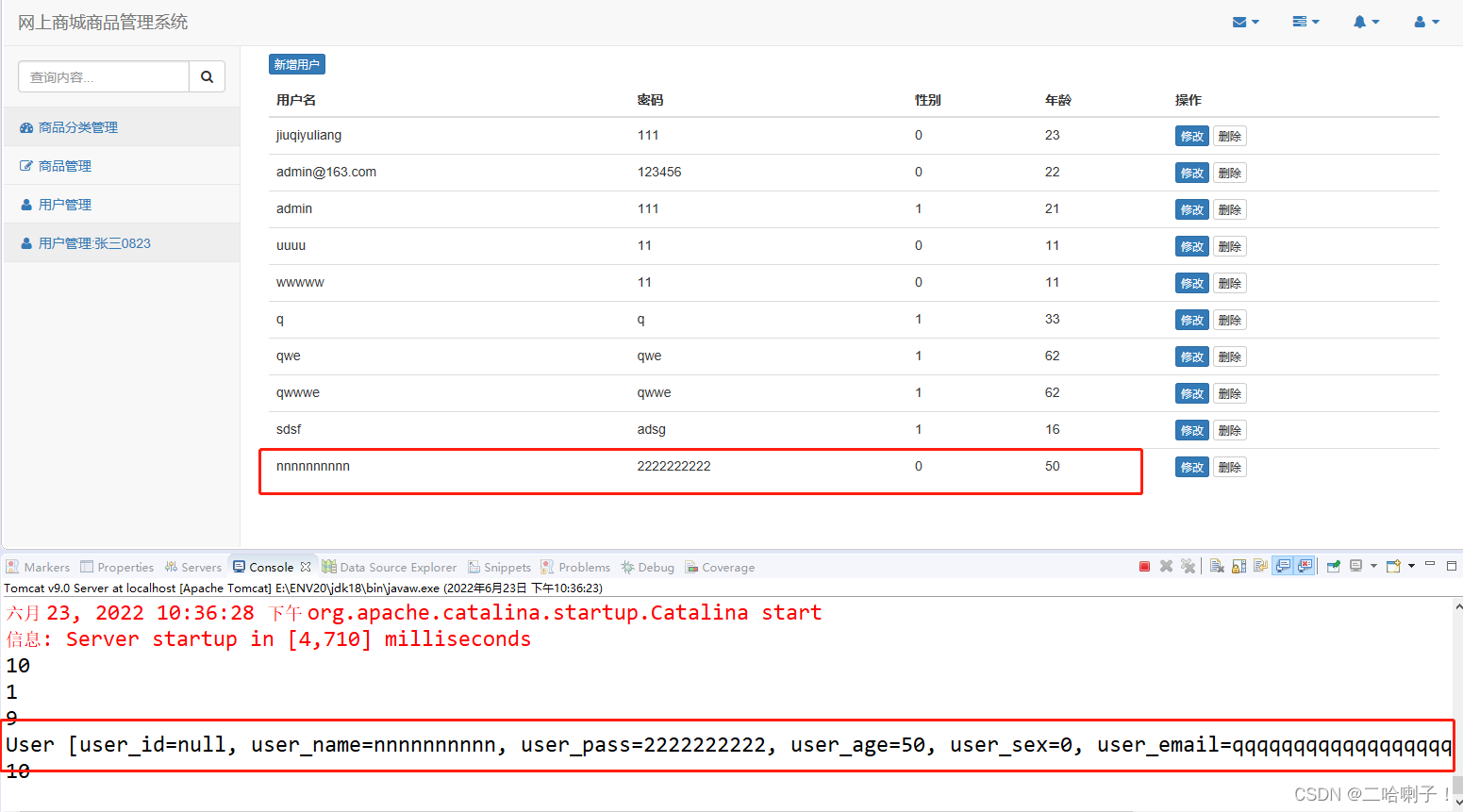Screen dimensions: 1463x812
Task: Expand open console dropdown arrow
Action: click(x=1411, y=566)
